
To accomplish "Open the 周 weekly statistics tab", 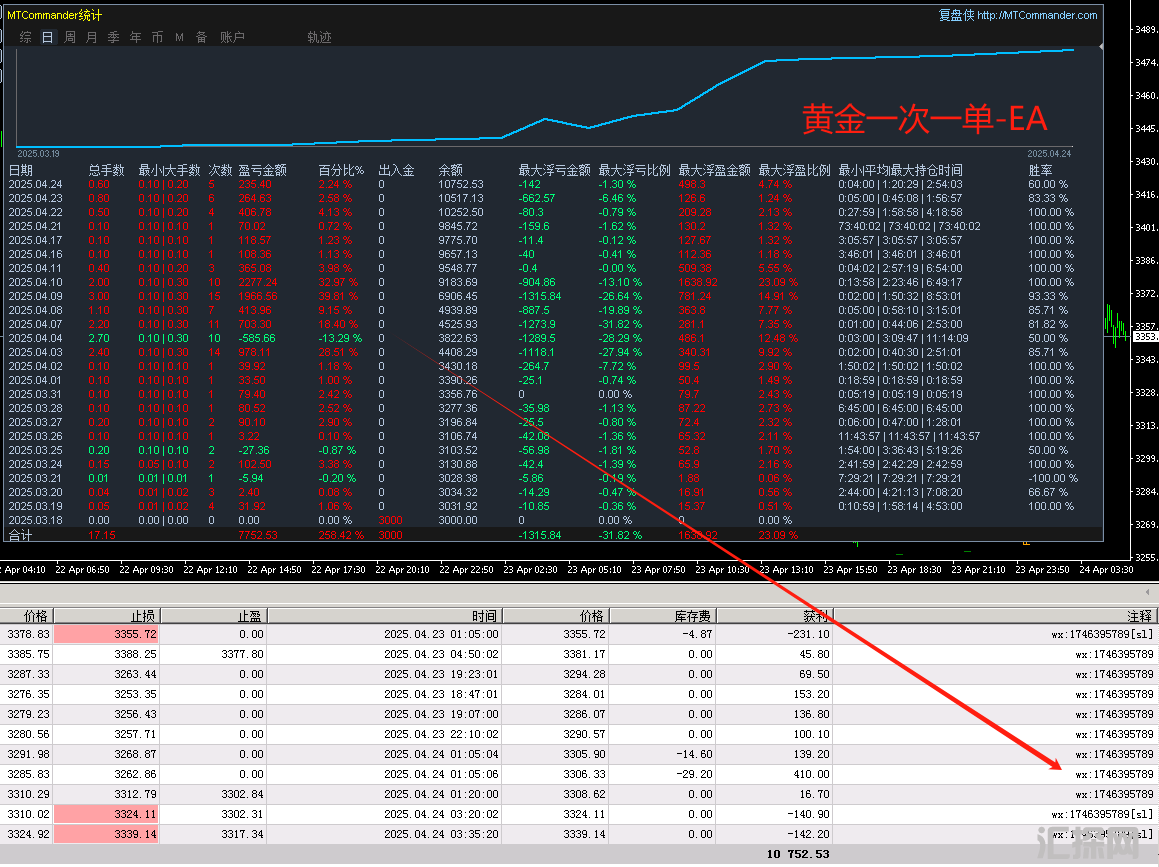I will [69, 37].
